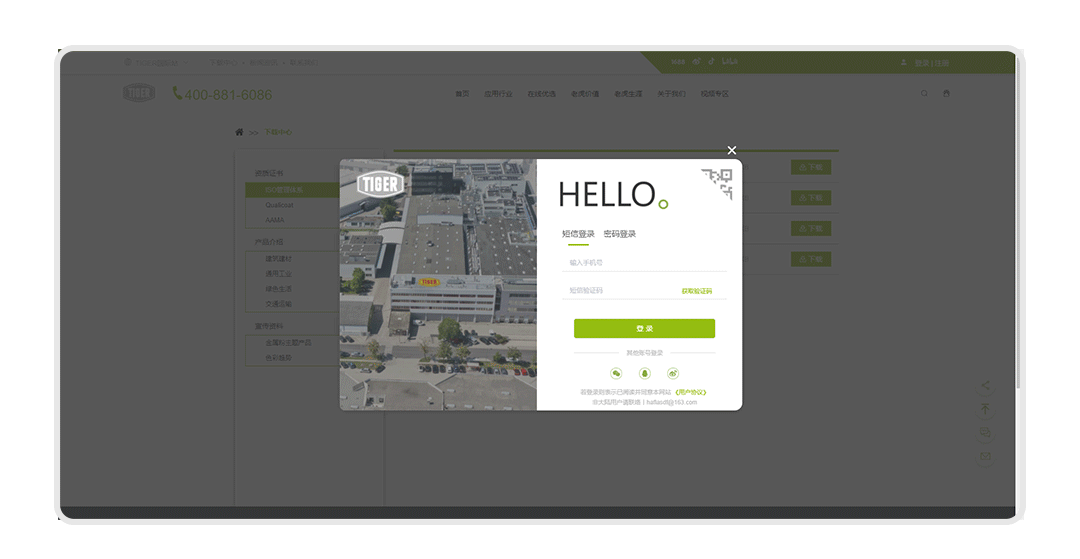Click the green 登录 button

(644, 328)
